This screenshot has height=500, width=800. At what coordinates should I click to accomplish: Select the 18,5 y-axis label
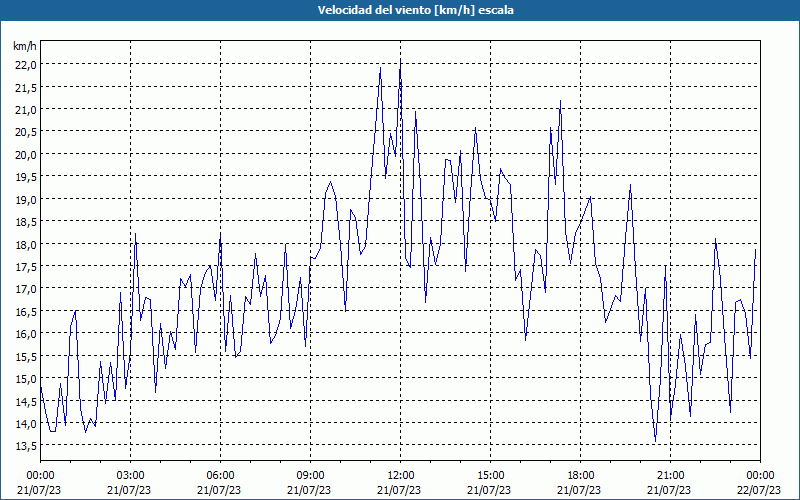[x=27, y=221]
